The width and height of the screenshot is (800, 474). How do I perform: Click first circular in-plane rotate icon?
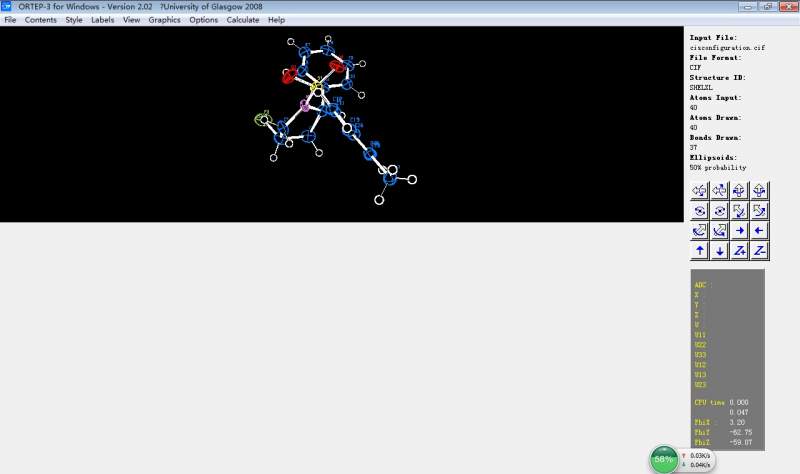tap(699, 210)
